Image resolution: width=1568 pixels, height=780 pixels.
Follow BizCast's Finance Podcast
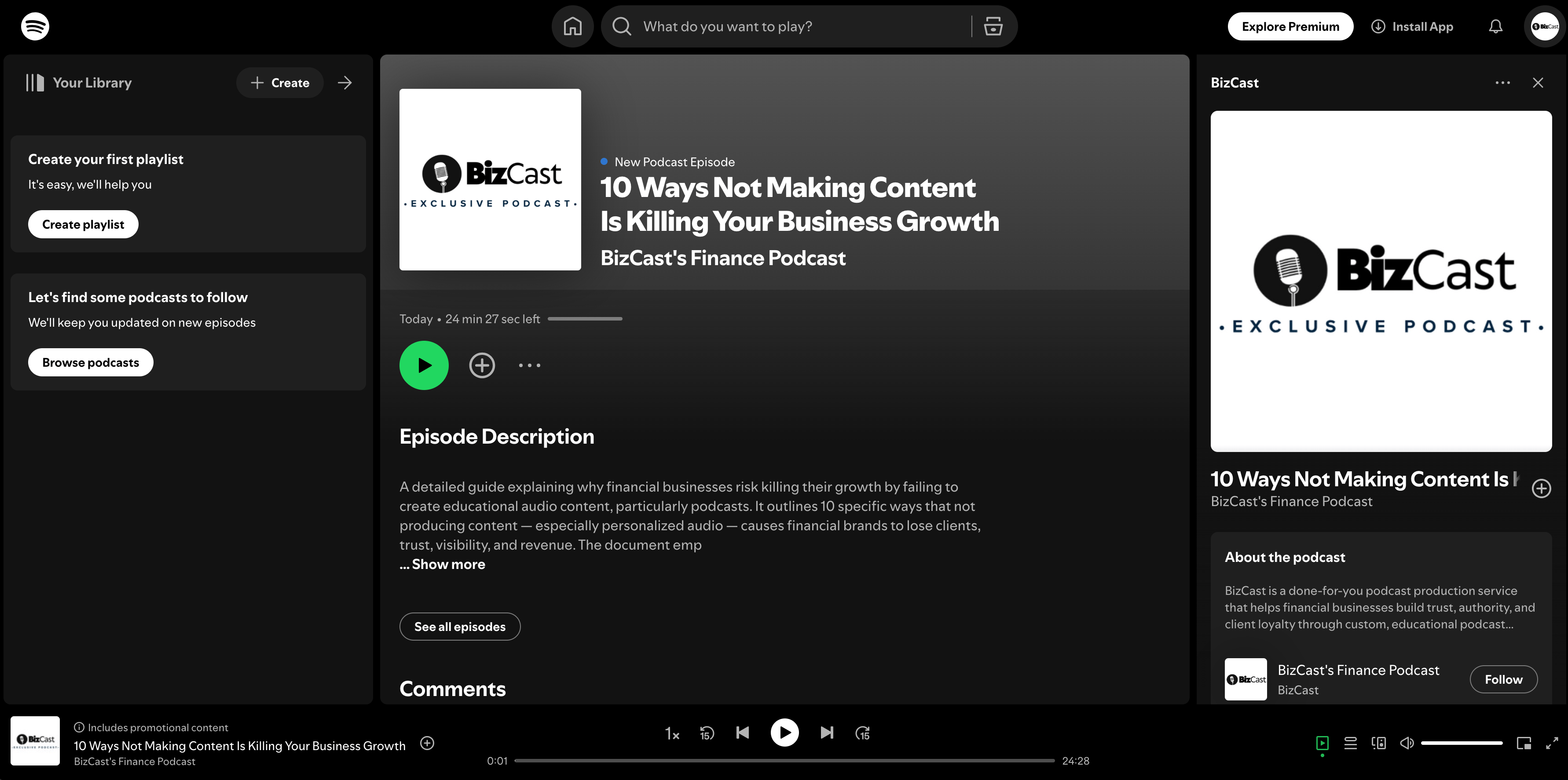click(1503, 680)
